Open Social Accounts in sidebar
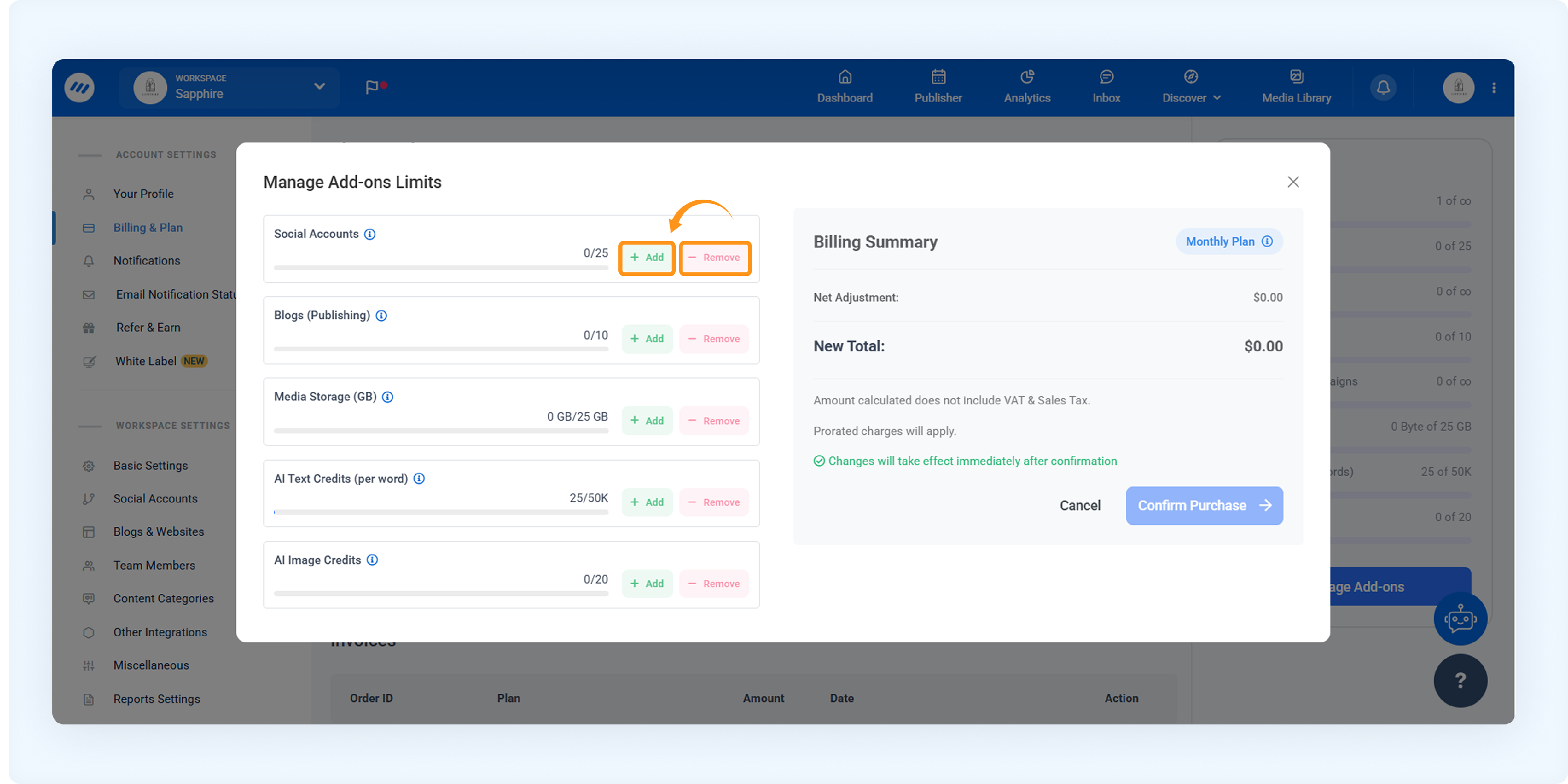 click(155, 499)
